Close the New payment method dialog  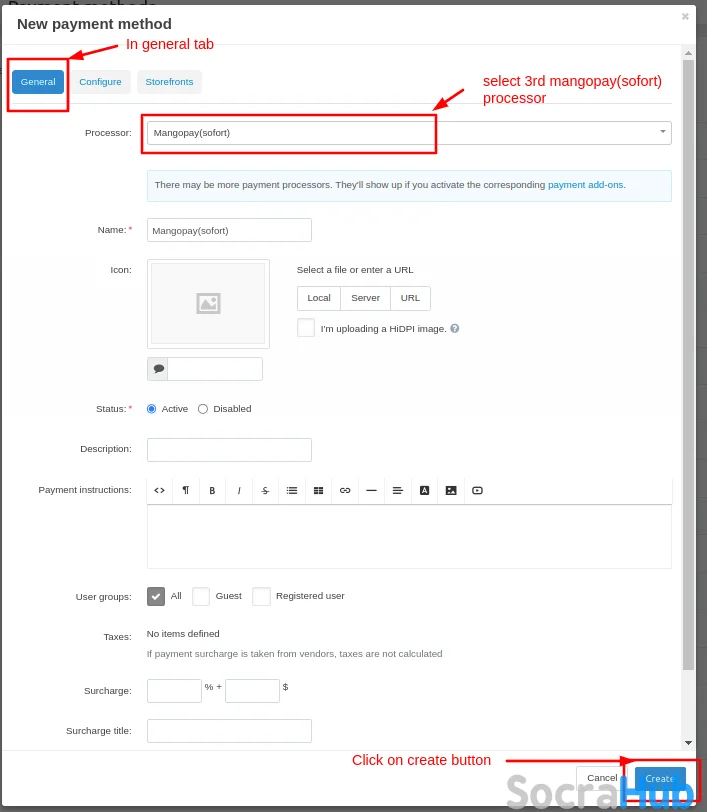coord(685,17)
